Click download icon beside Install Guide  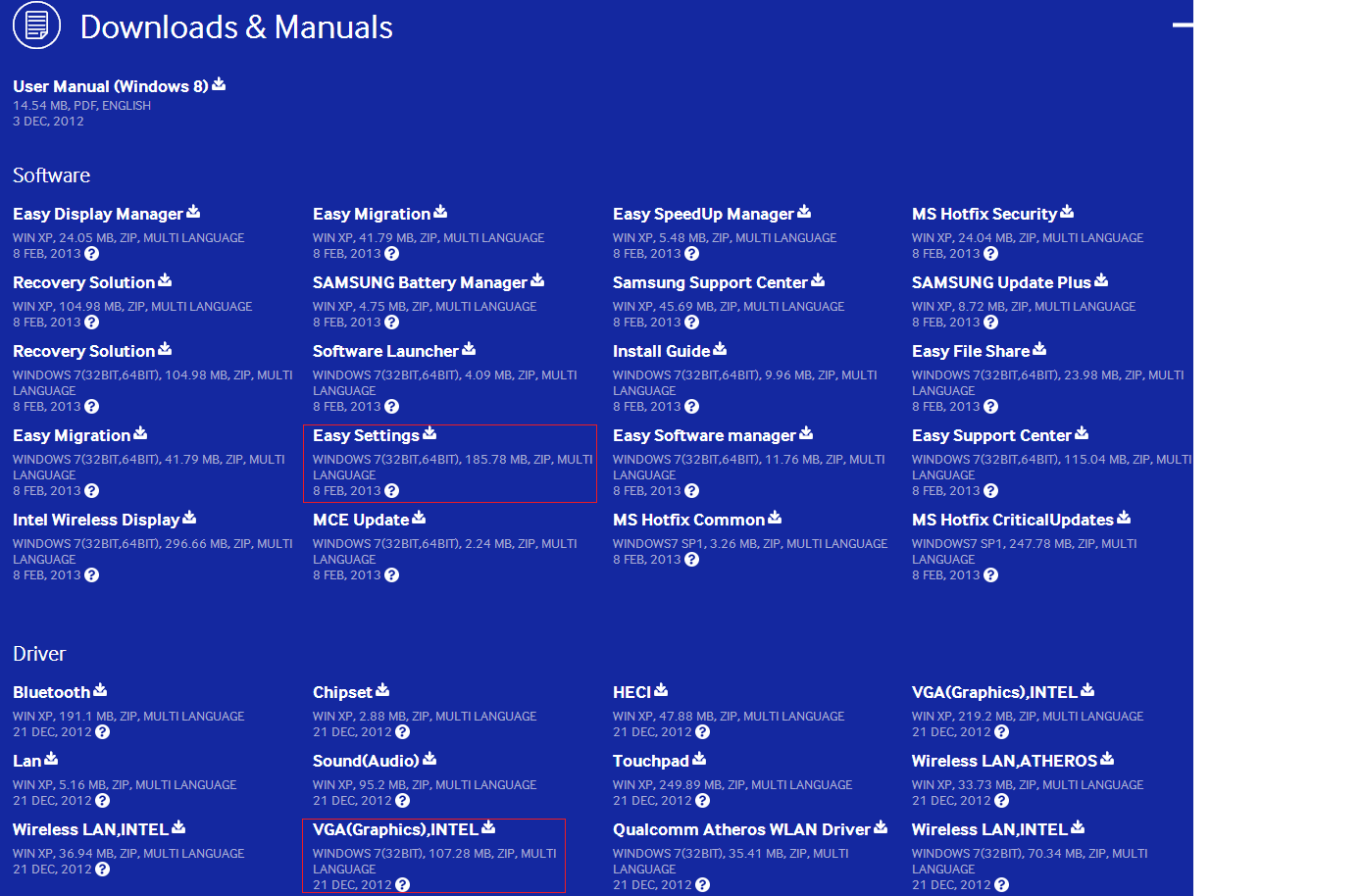(x=720, y=349)
